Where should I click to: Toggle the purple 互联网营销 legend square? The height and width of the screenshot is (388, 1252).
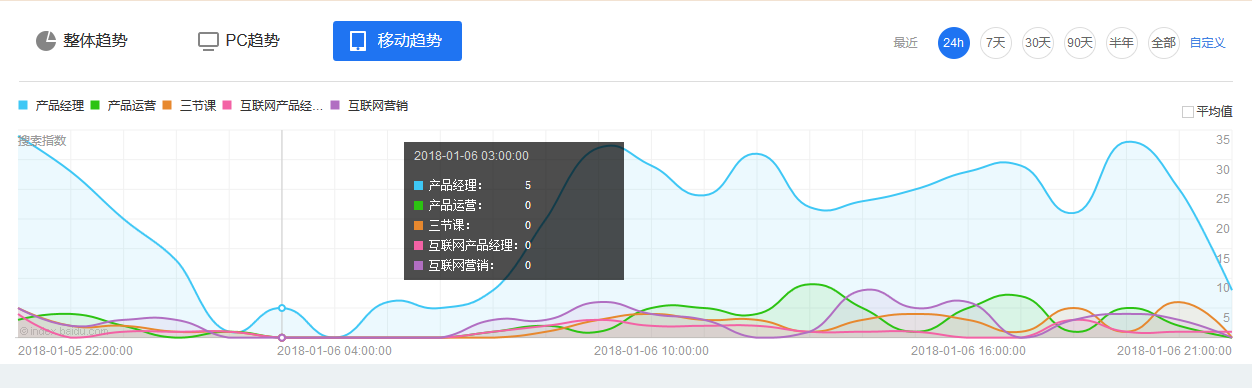[x=336, y=105]
